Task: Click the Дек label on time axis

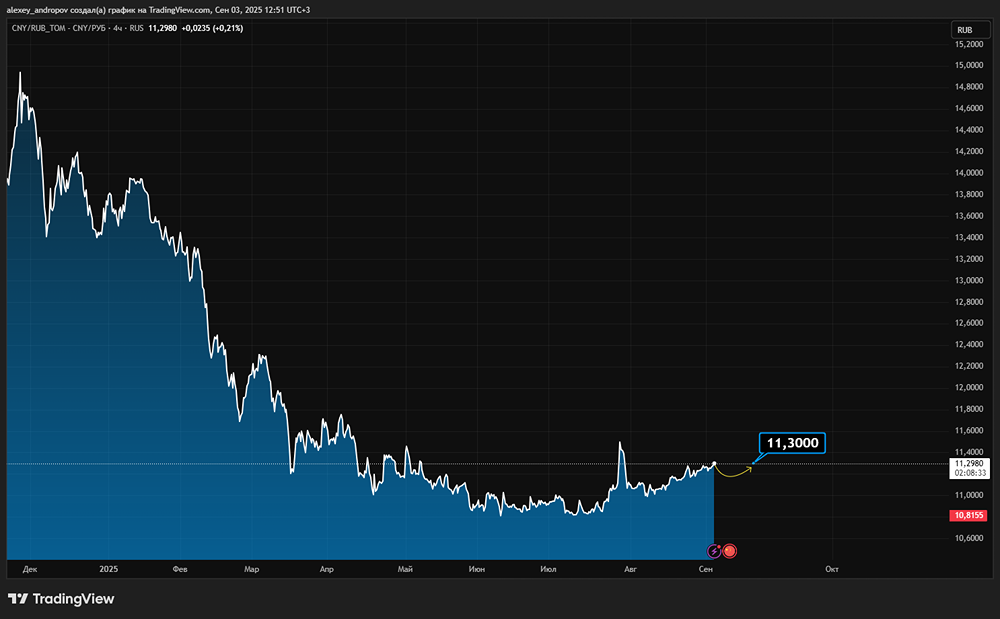Action: pos(30,569)
